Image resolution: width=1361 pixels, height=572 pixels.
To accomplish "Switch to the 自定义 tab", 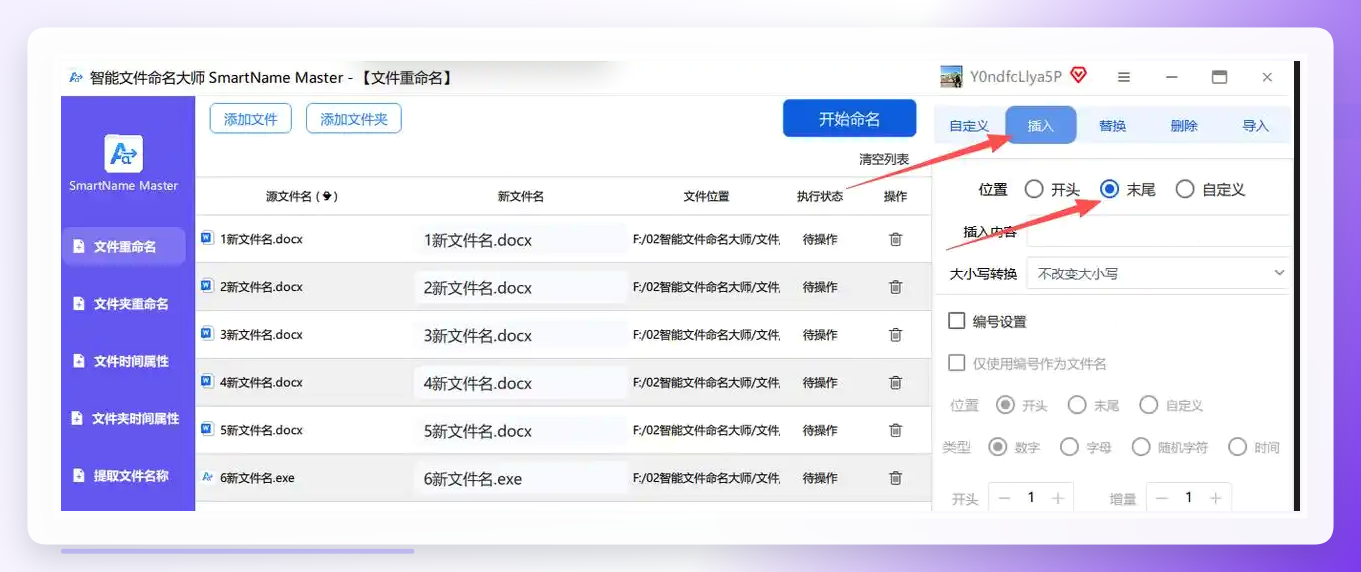I will (x=969, y=126).
